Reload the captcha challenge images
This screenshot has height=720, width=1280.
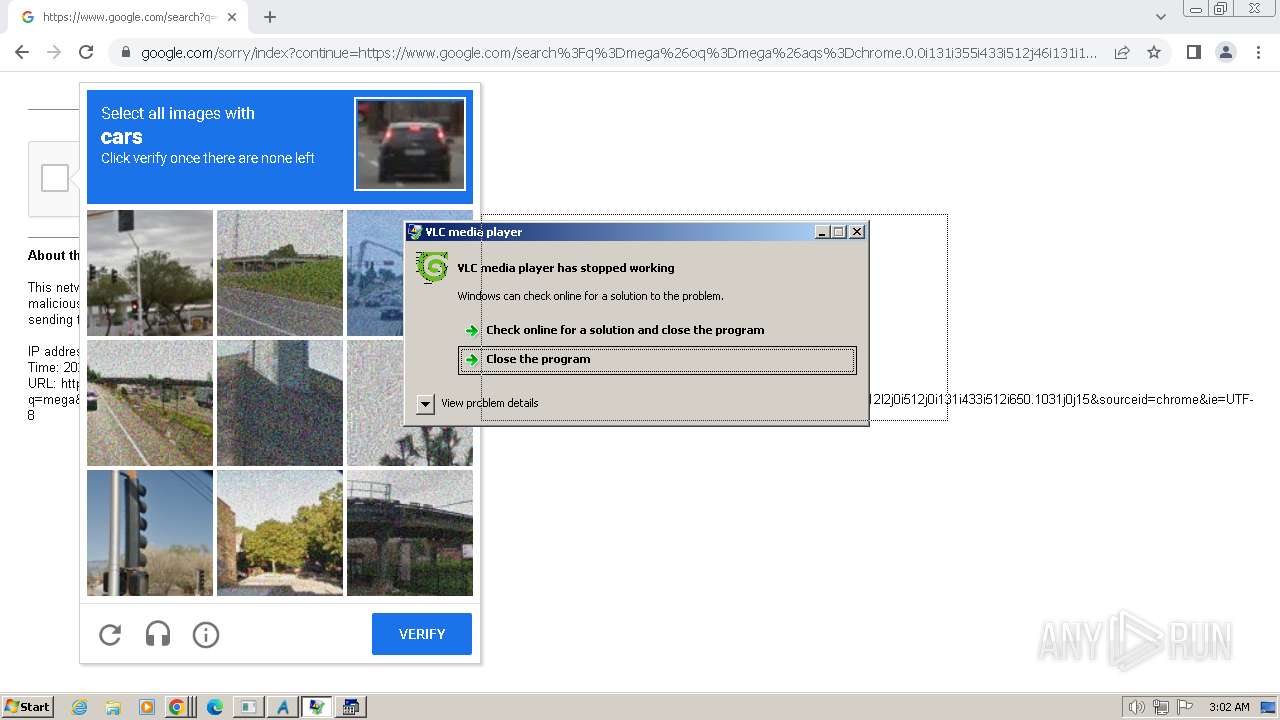[x=110, y=634]
